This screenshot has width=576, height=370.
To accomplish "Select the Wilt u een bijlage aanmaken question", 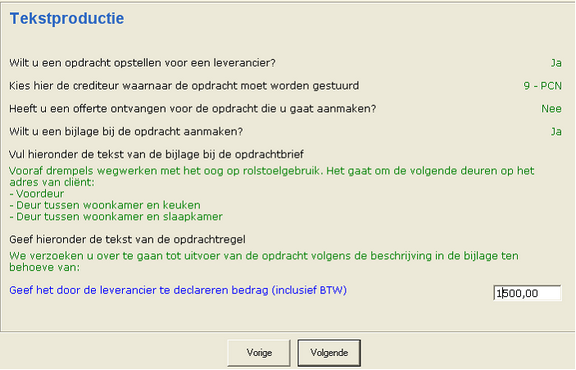I will click(x=126, y=131).
